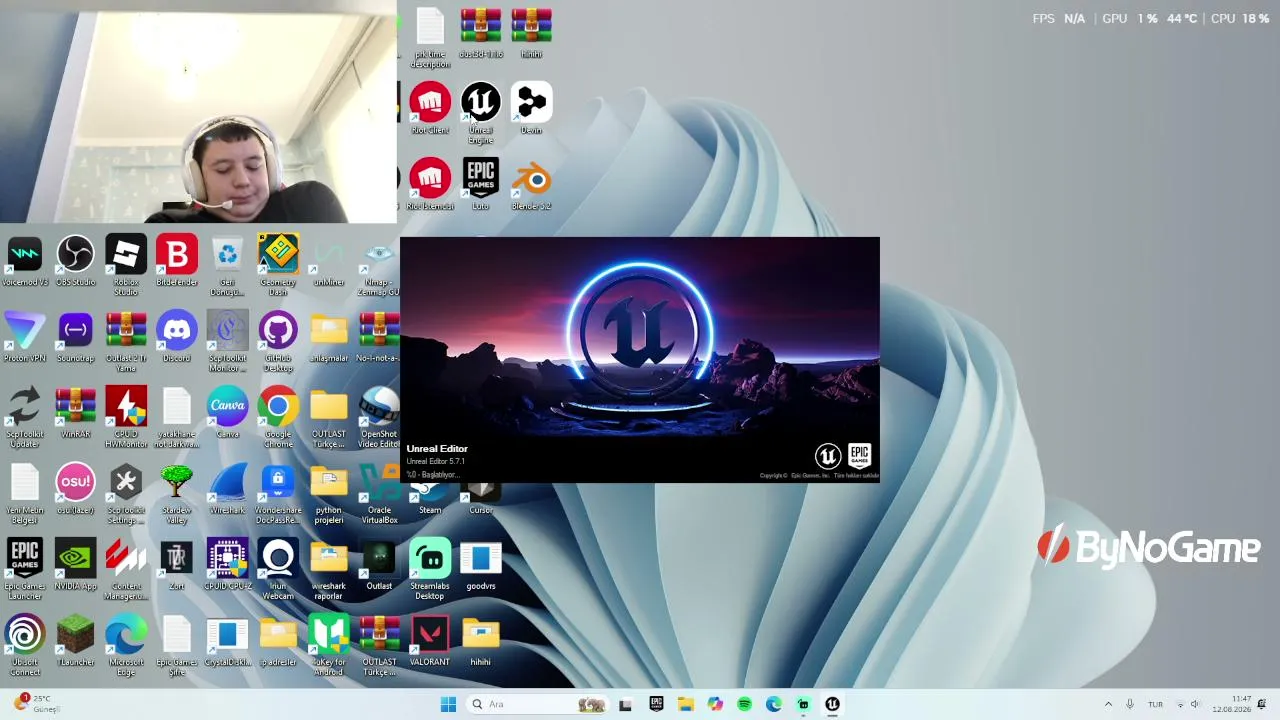
Task: Click the taskbar search box labeled Ara
Action: (x=537, y=704)
